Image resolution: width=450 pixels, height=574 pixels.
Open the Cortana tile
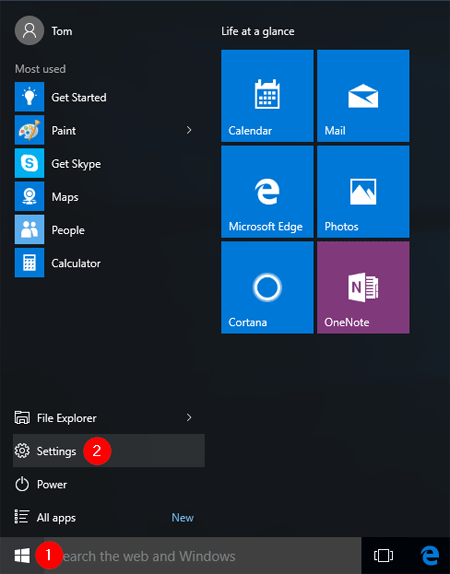click(267, 287)
